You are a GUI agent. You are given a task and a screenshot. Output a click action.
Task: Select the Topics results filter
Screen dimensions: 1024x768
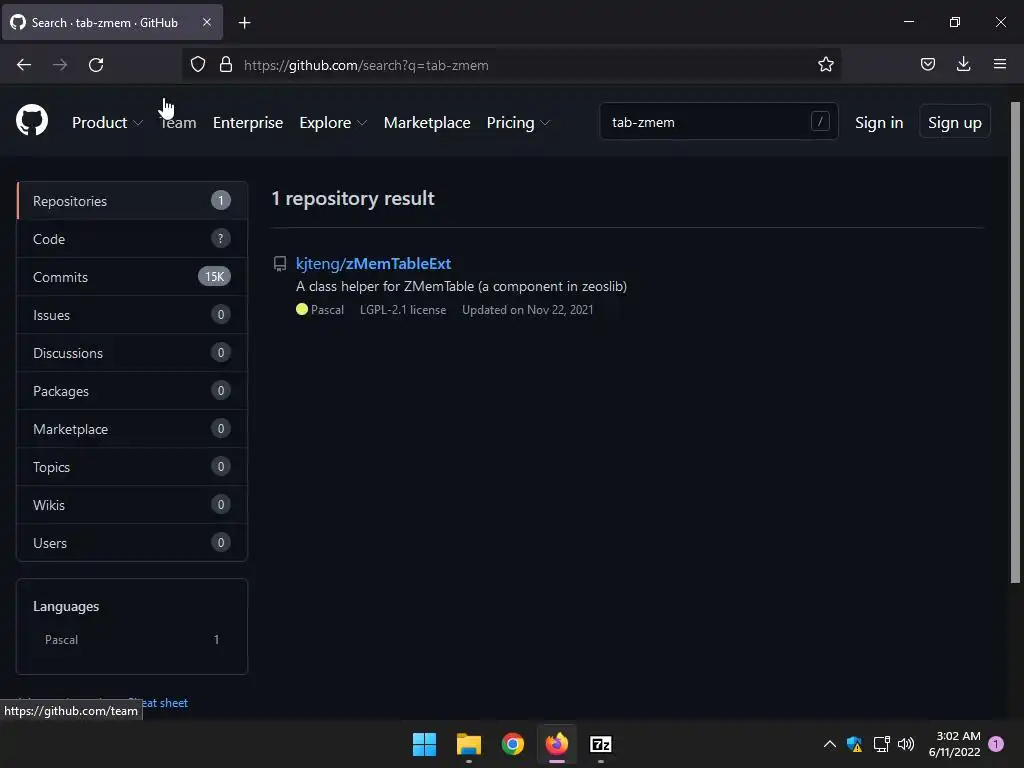tap(132, 466)
